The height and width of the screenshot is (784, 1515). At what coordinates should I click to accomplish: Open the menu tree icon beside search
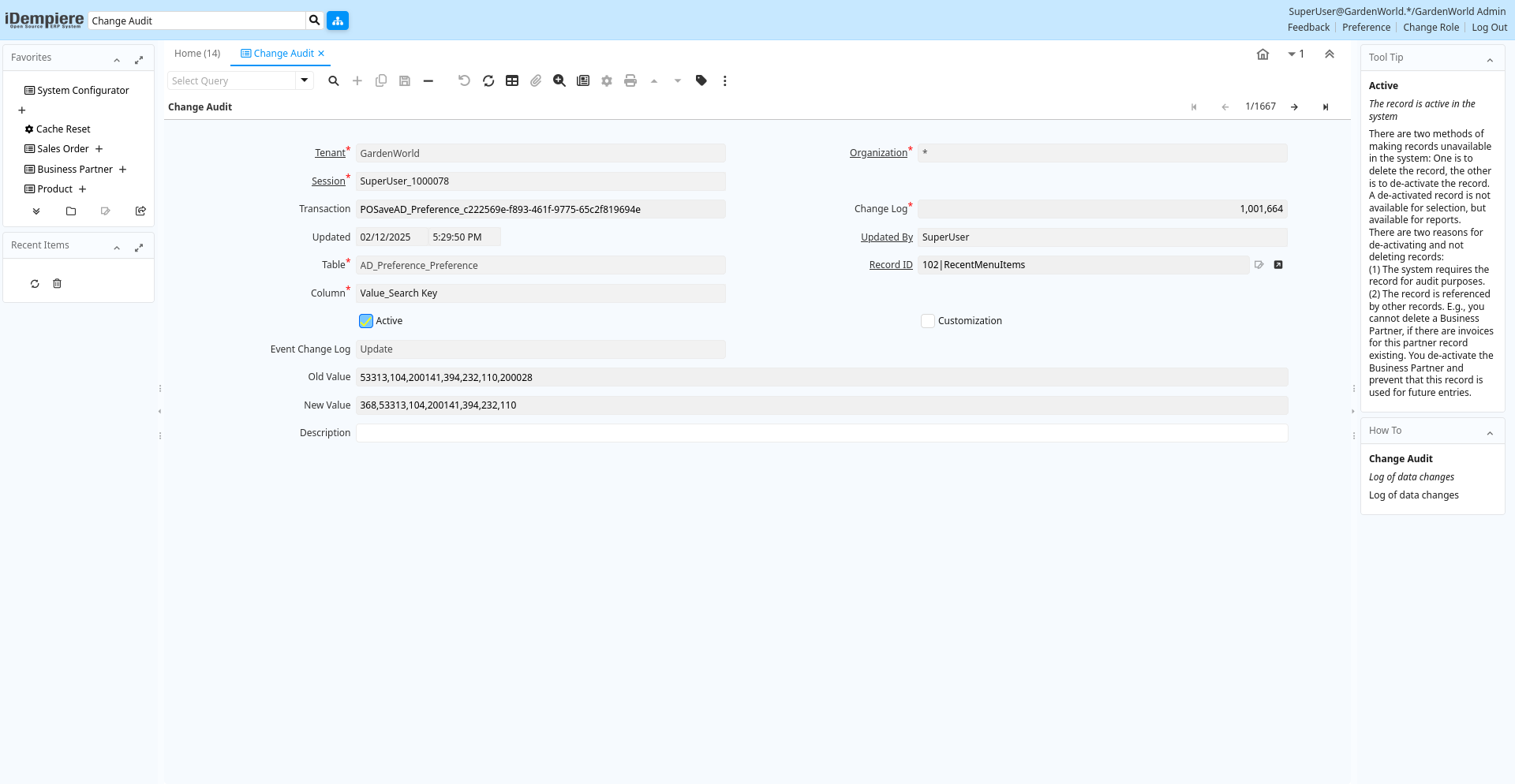click(338, 21)
